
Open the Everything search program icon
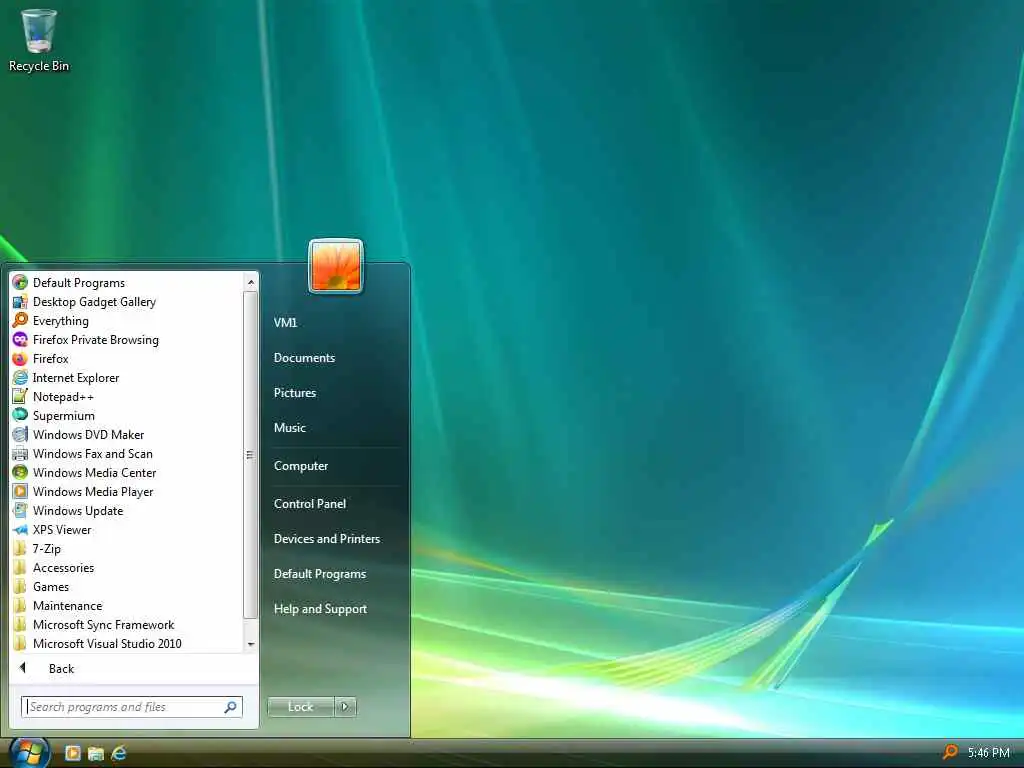[x=20, y=320]
